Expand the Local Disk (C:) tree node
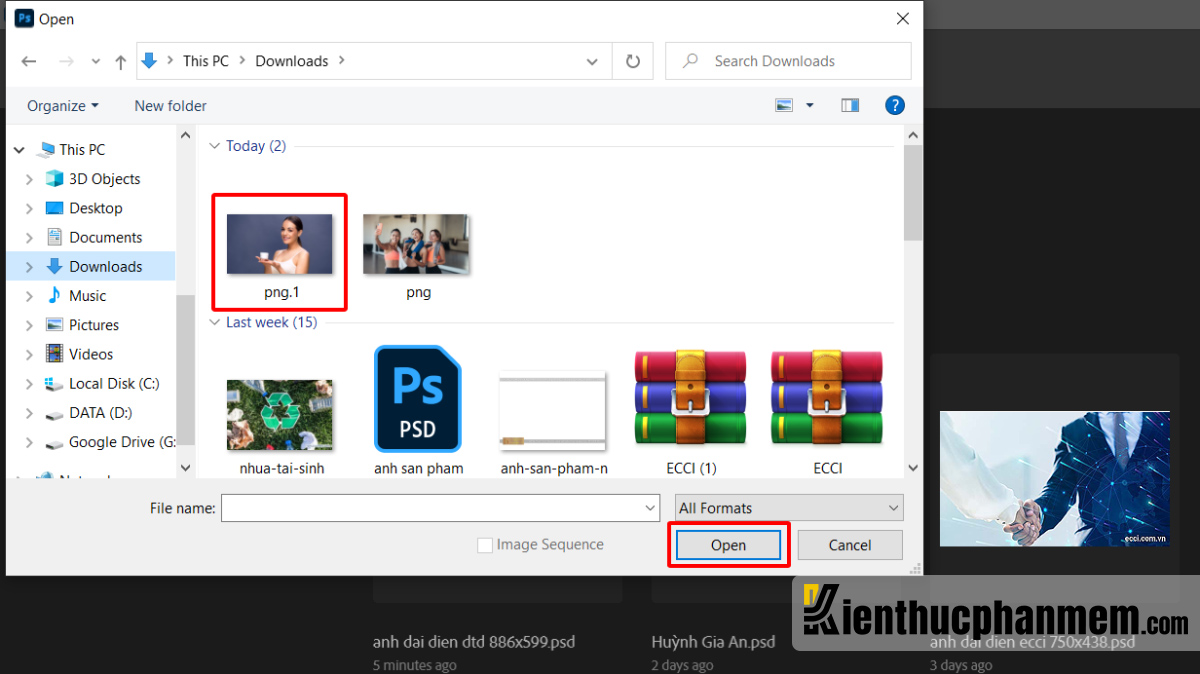 [x=30, y=383]
